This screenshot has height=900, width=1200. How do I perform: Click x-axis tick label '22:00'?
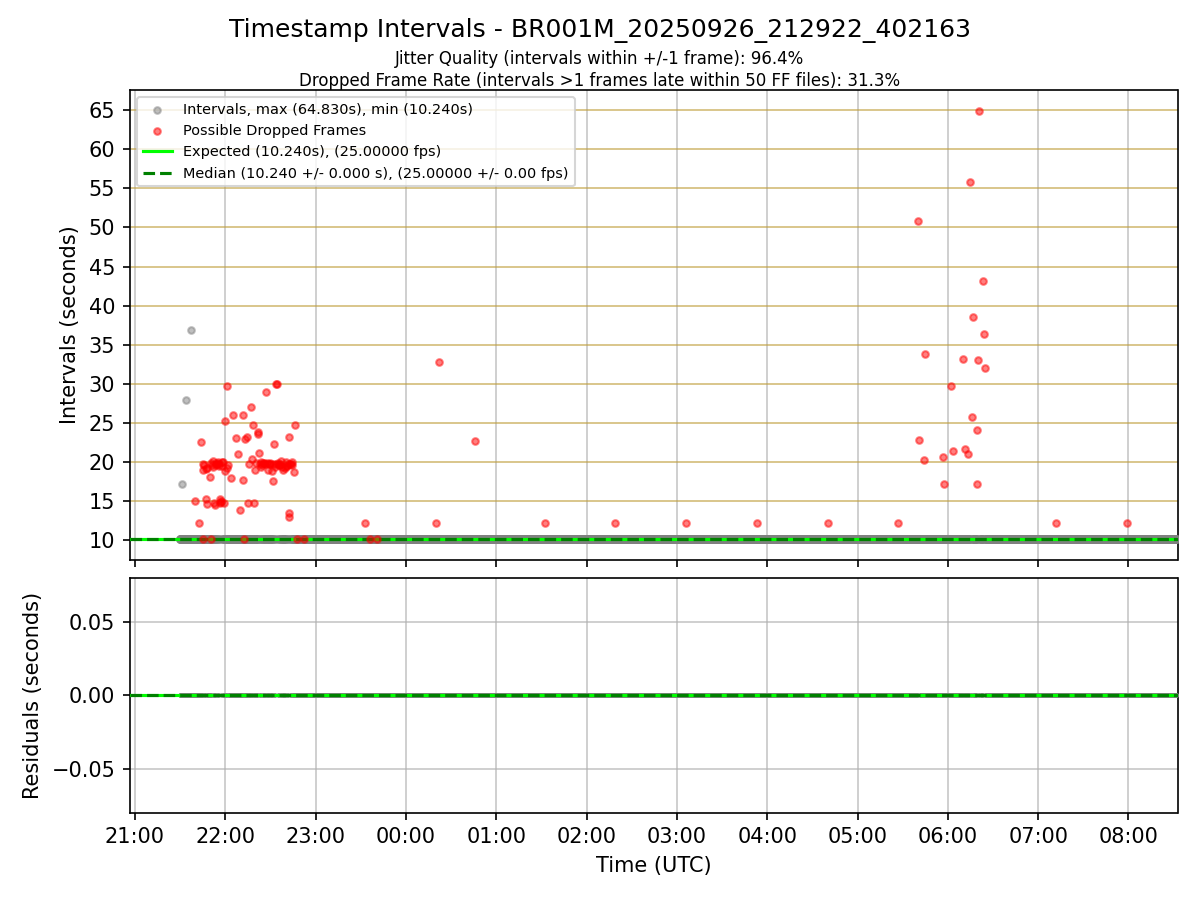coord(225,834)
